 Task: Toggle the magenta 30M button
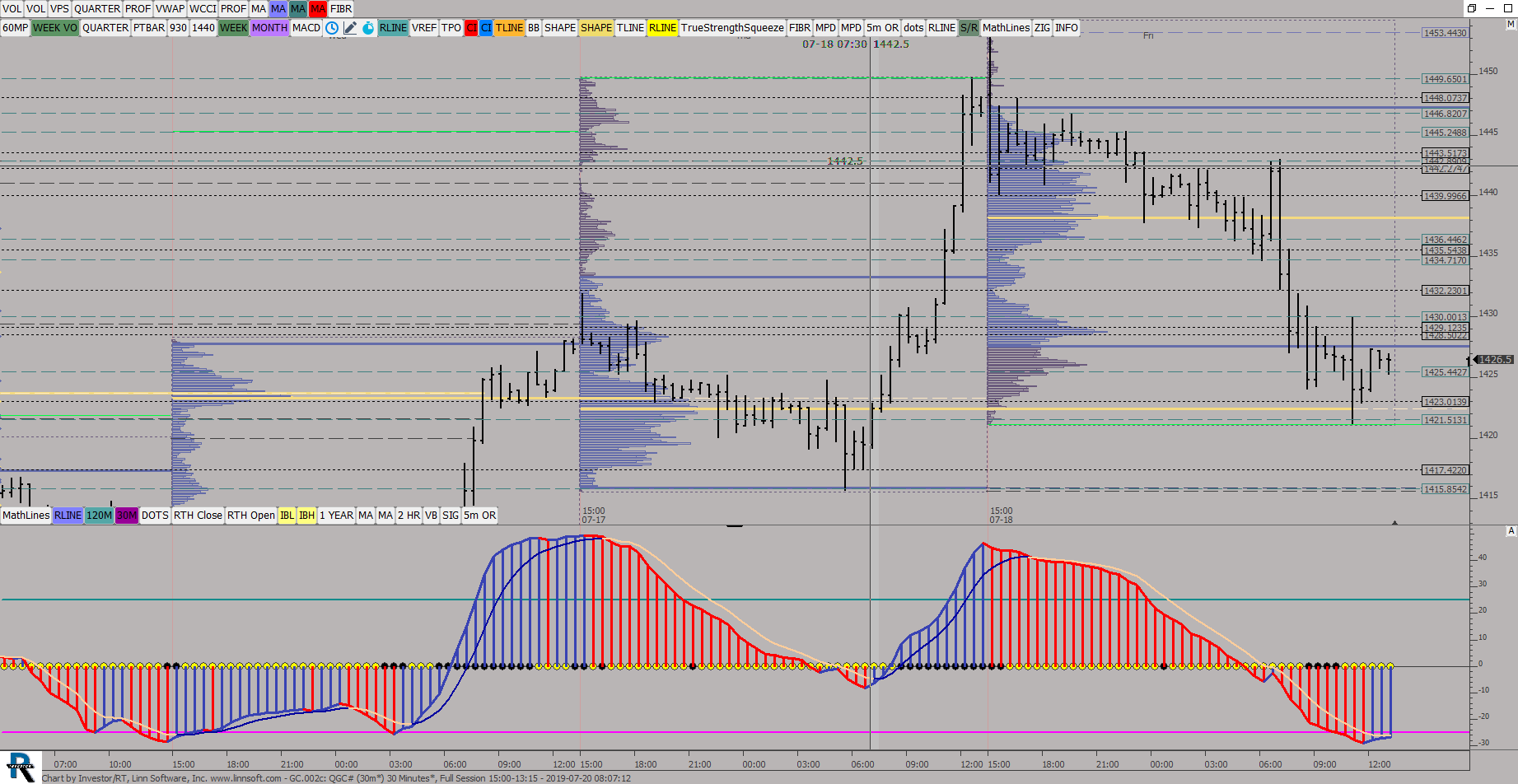[127, 516]
